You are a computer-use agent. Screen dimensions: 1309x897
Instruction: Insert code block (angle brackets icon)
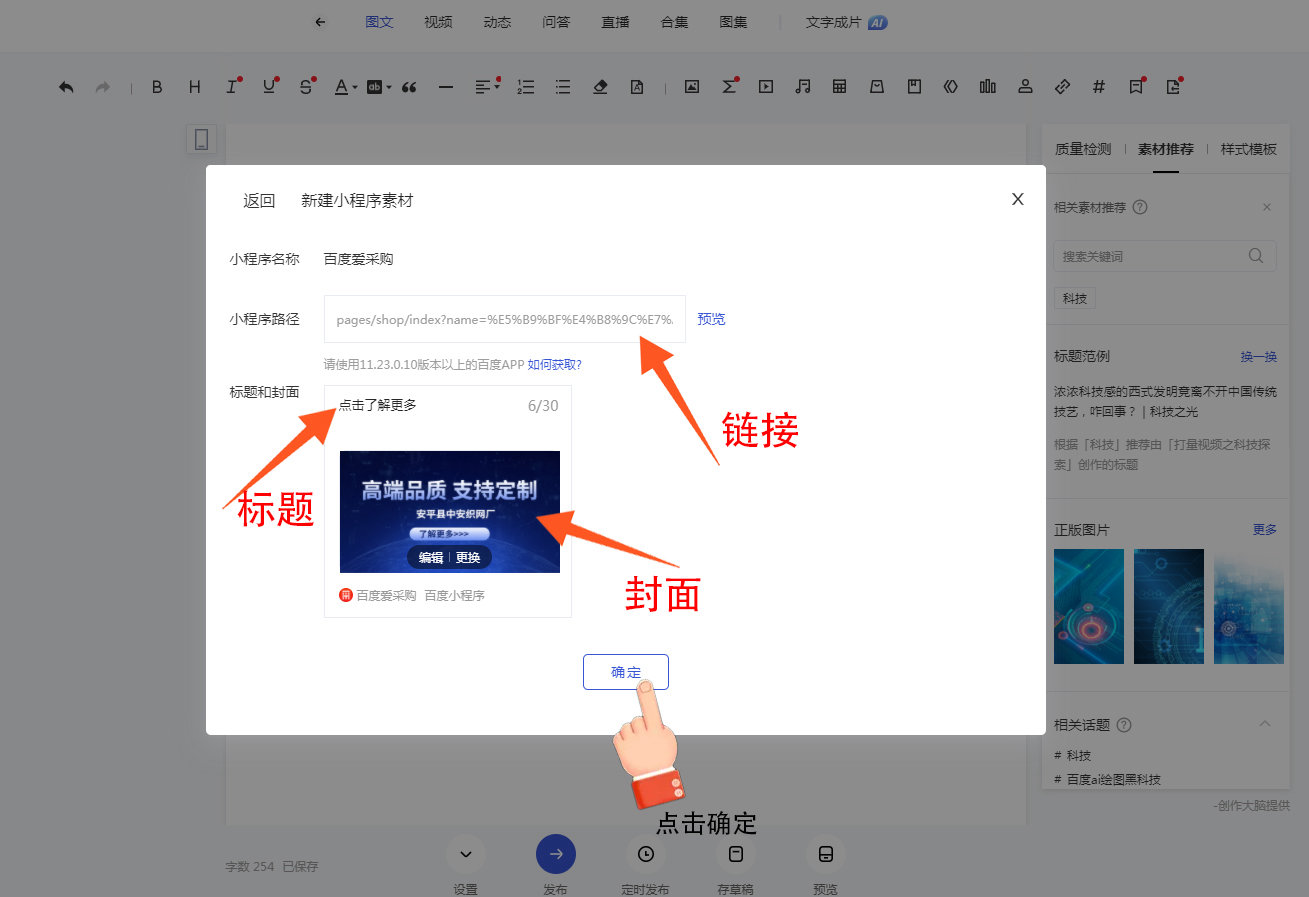coord(951,87)
